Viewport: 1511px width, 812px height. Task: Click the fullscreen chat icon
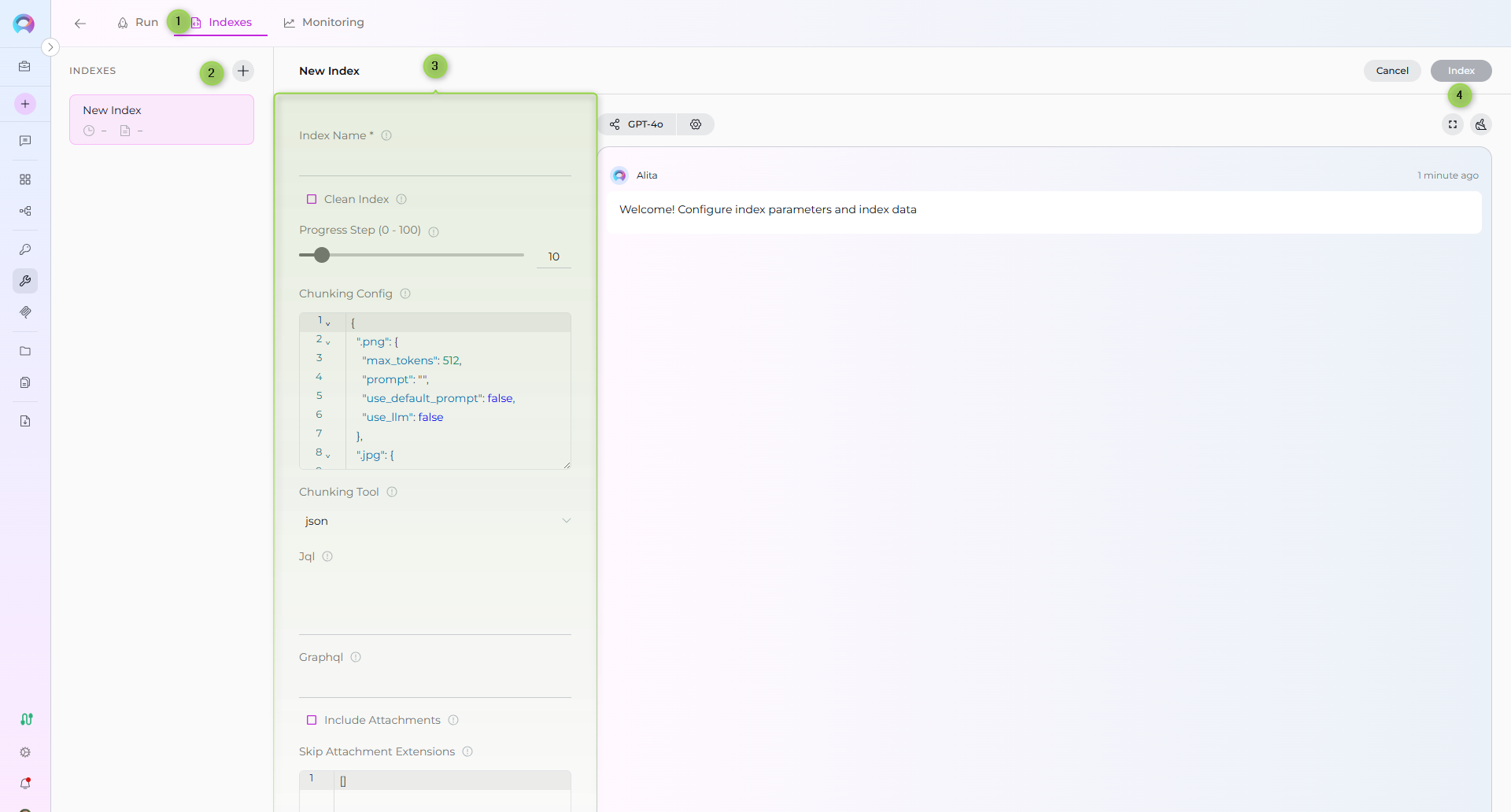click(1453, 124)
